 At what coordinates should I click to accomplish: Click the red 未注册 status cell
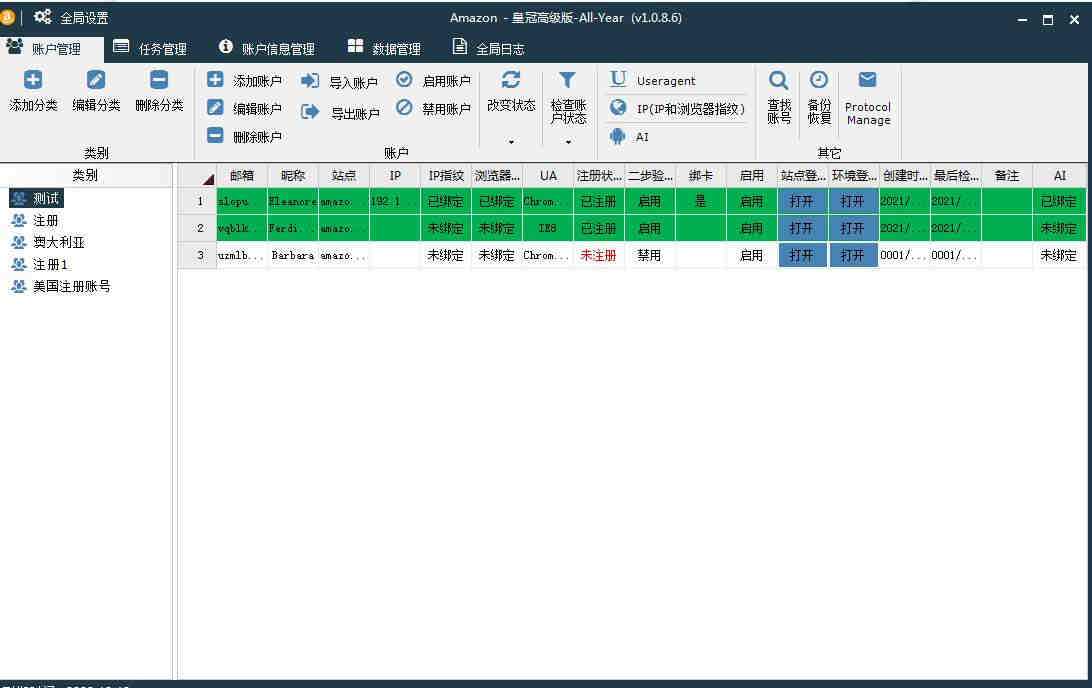599,256
